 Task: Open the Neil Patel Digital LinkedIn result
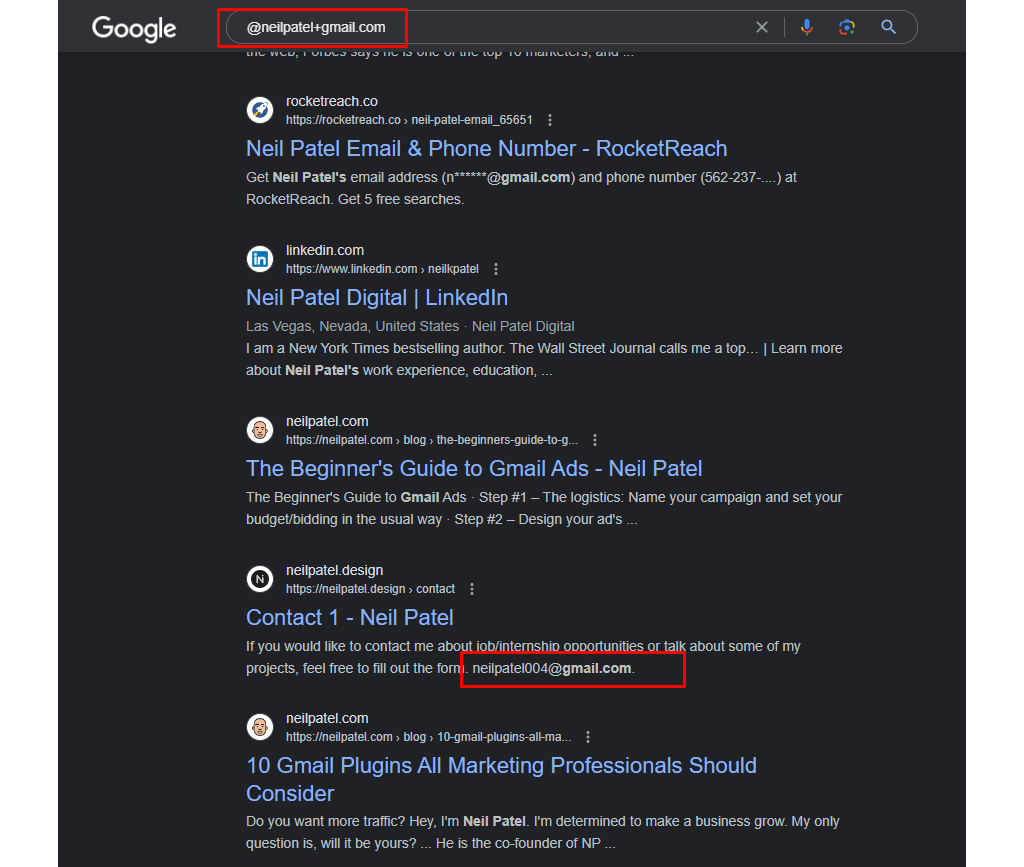click(x=377, y=297)
